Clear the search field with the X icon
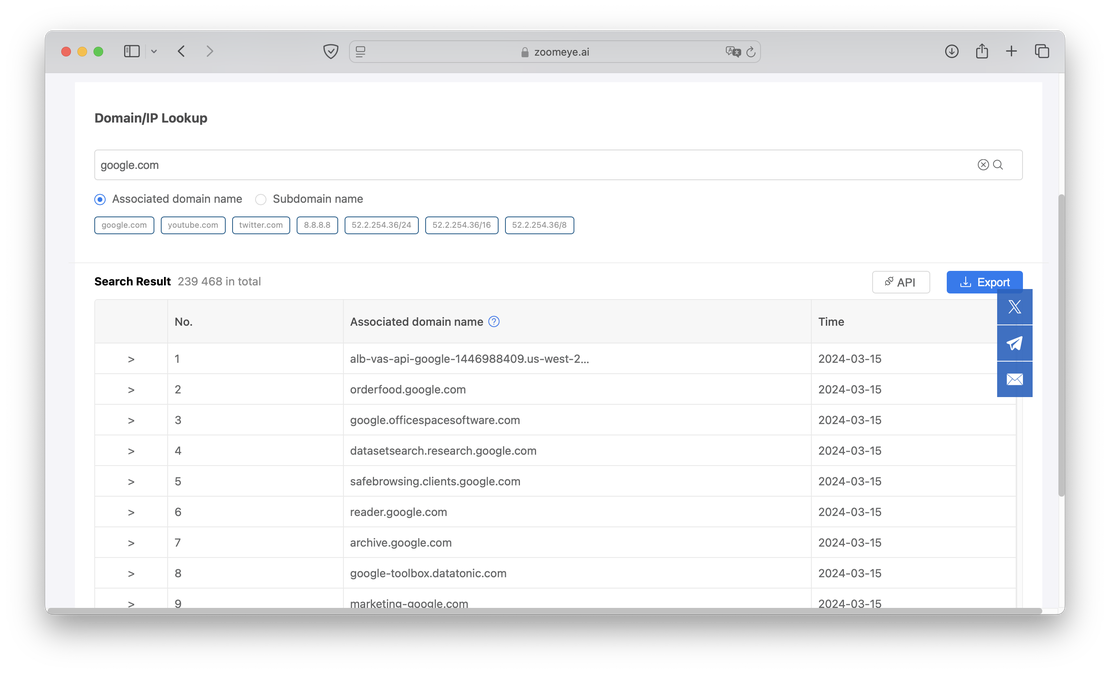This screenshot has height=674, width=1110. [x=982, y=164]
